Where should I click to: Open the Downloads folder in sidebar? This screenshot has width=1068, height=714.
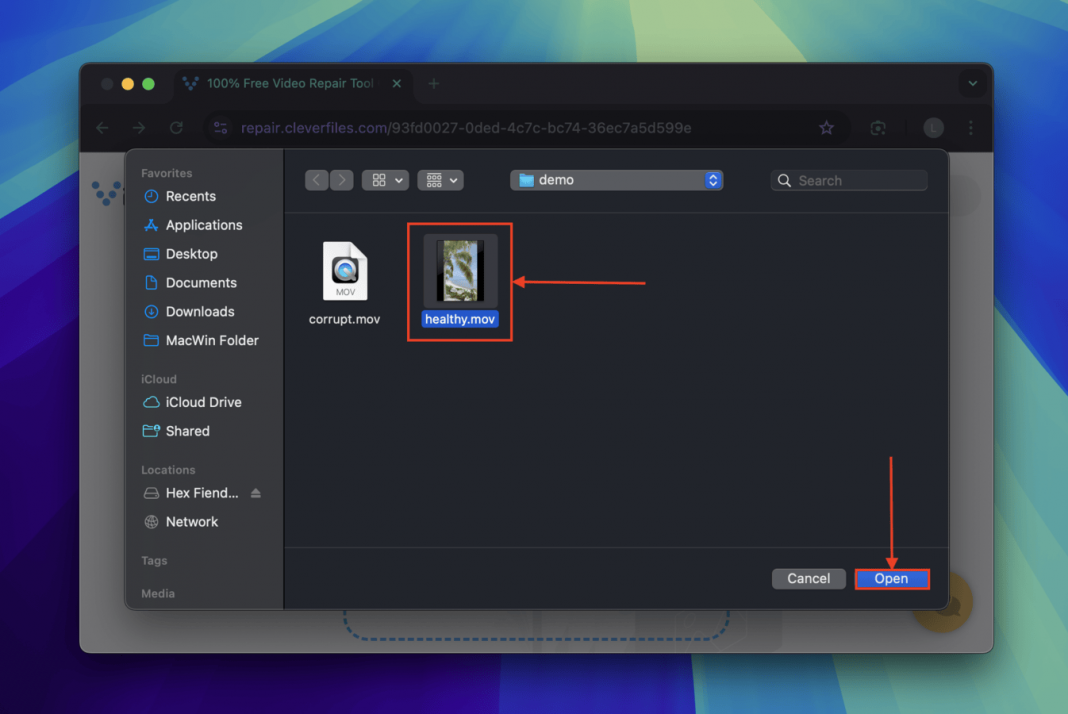pos(198,311)
